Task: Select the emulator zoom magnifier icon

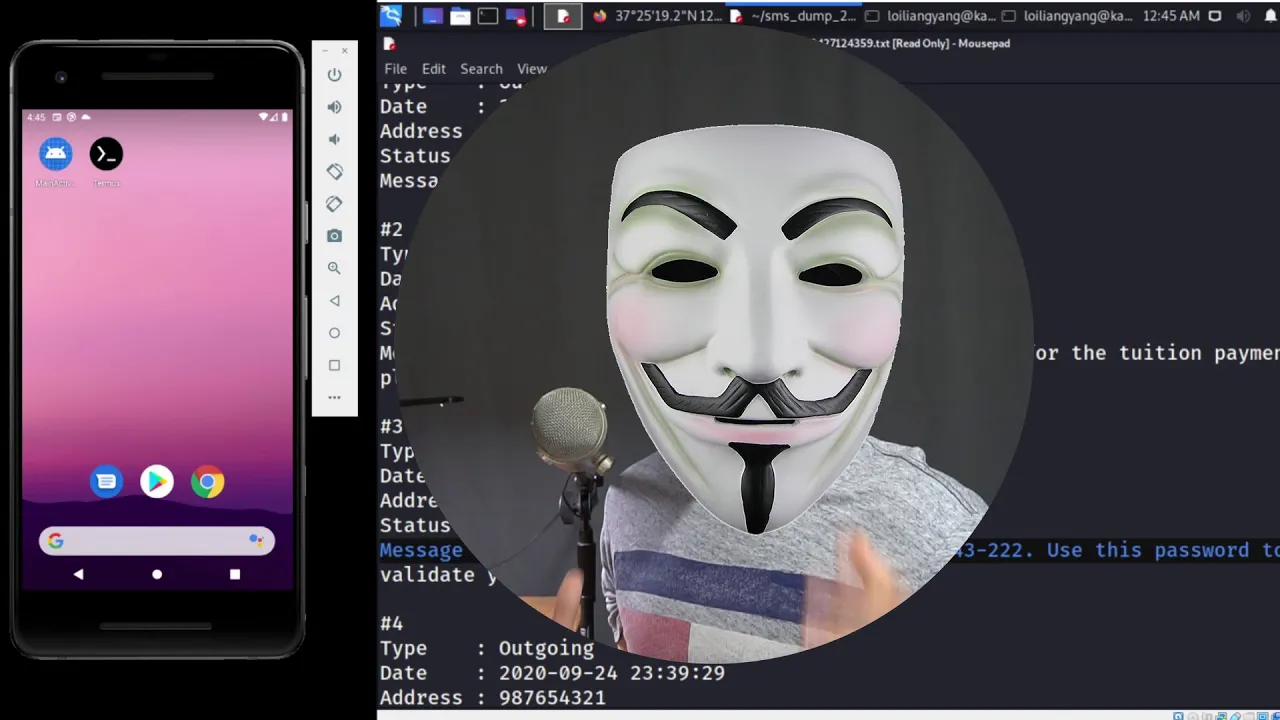Action: pos(334,268)
